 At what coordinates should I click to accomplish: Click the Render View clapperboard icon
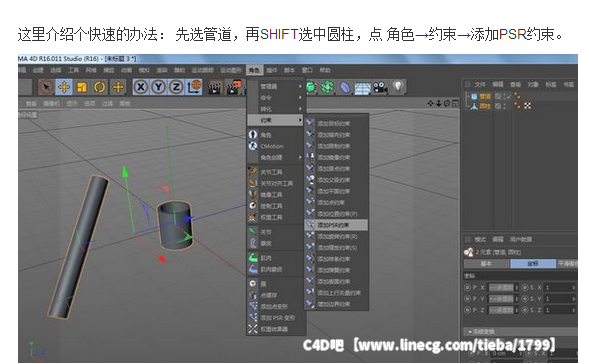tap(215, 87)
